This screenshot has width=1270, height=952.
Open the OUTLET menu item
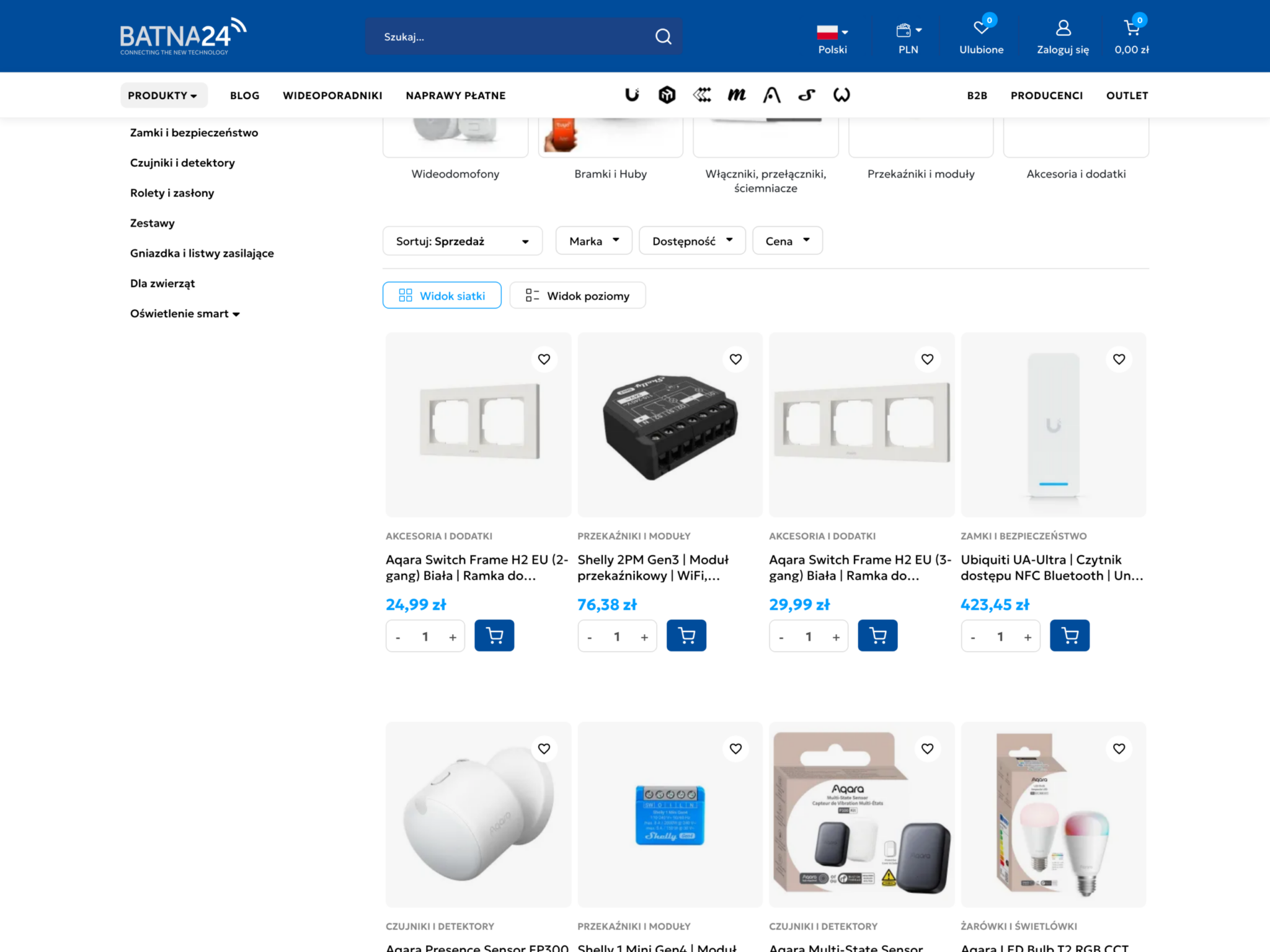point(1127,95)
